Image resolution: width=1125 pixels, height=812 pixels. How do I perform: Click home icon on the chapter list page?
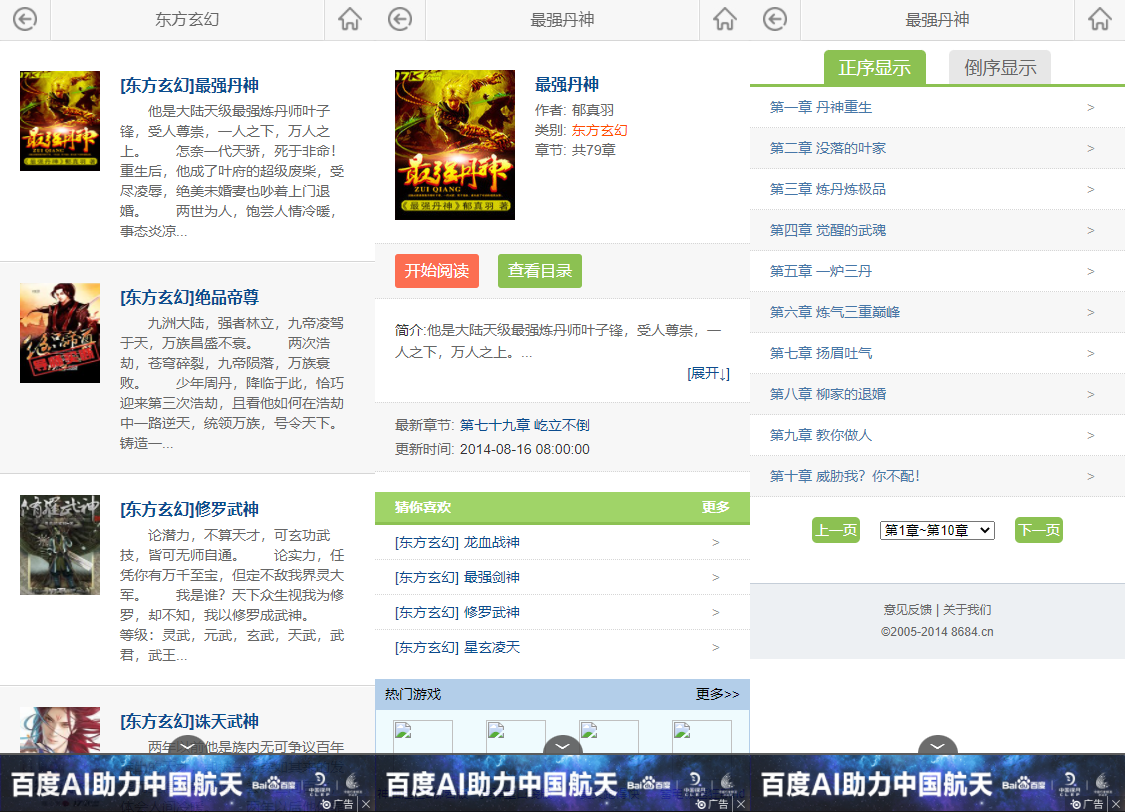[1099, 19]
